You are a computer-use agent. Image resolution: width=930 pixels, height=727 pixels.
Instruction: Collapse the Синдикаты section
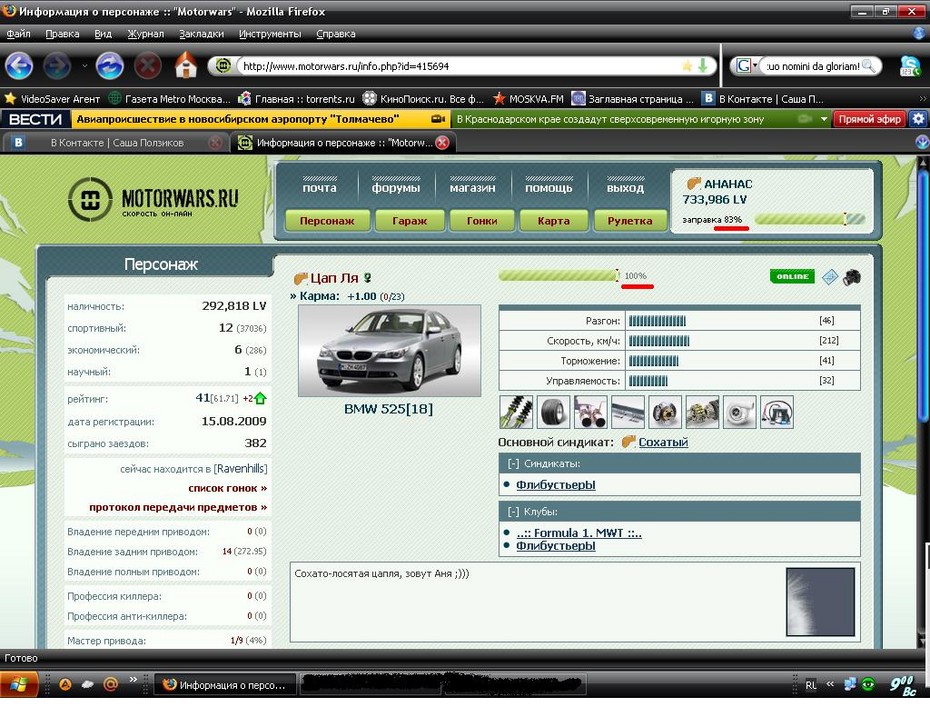pos(514,464)
